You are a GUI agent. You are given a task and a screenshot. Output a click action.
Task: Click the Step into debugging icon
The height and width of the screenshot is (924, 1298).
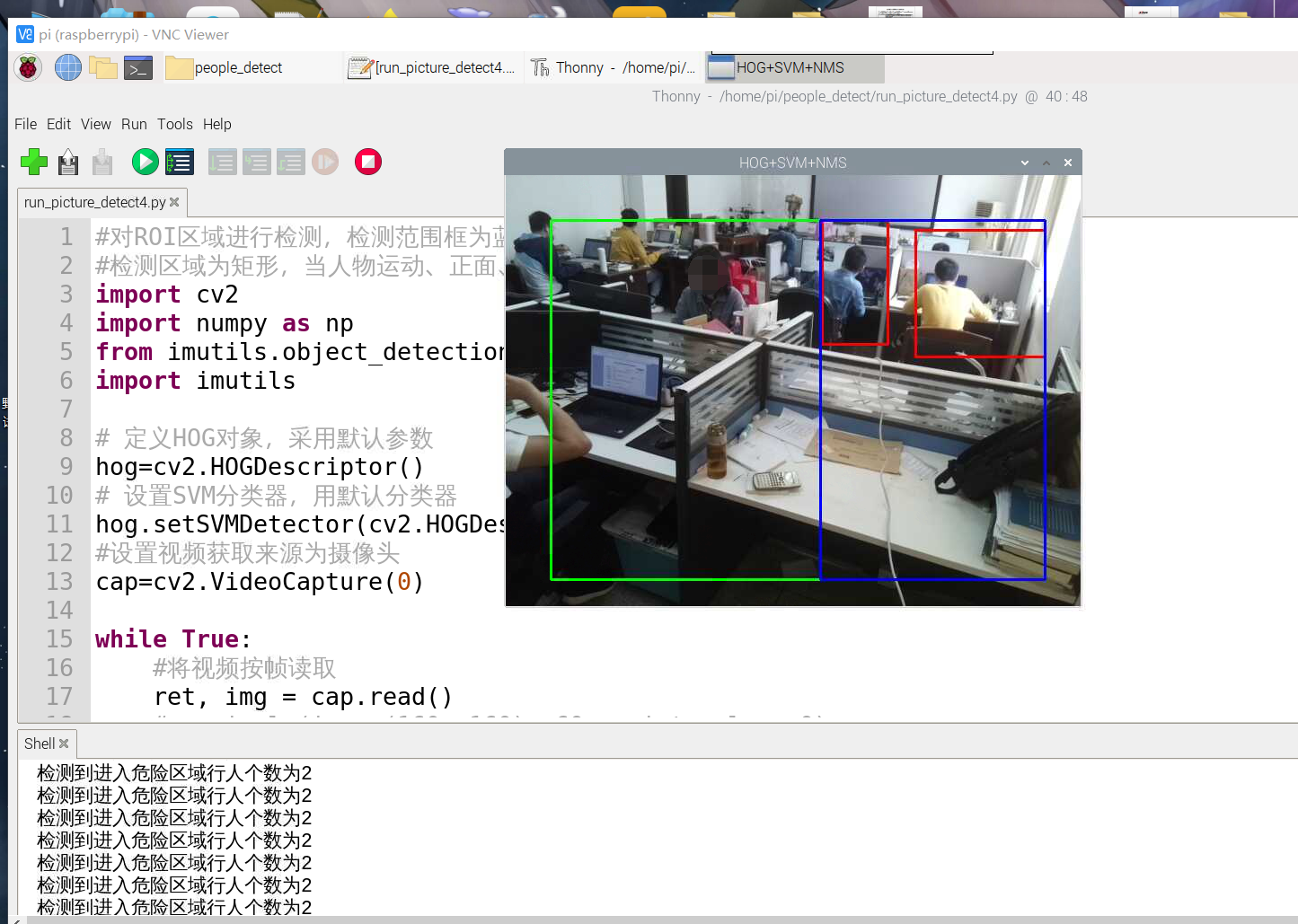256,162
